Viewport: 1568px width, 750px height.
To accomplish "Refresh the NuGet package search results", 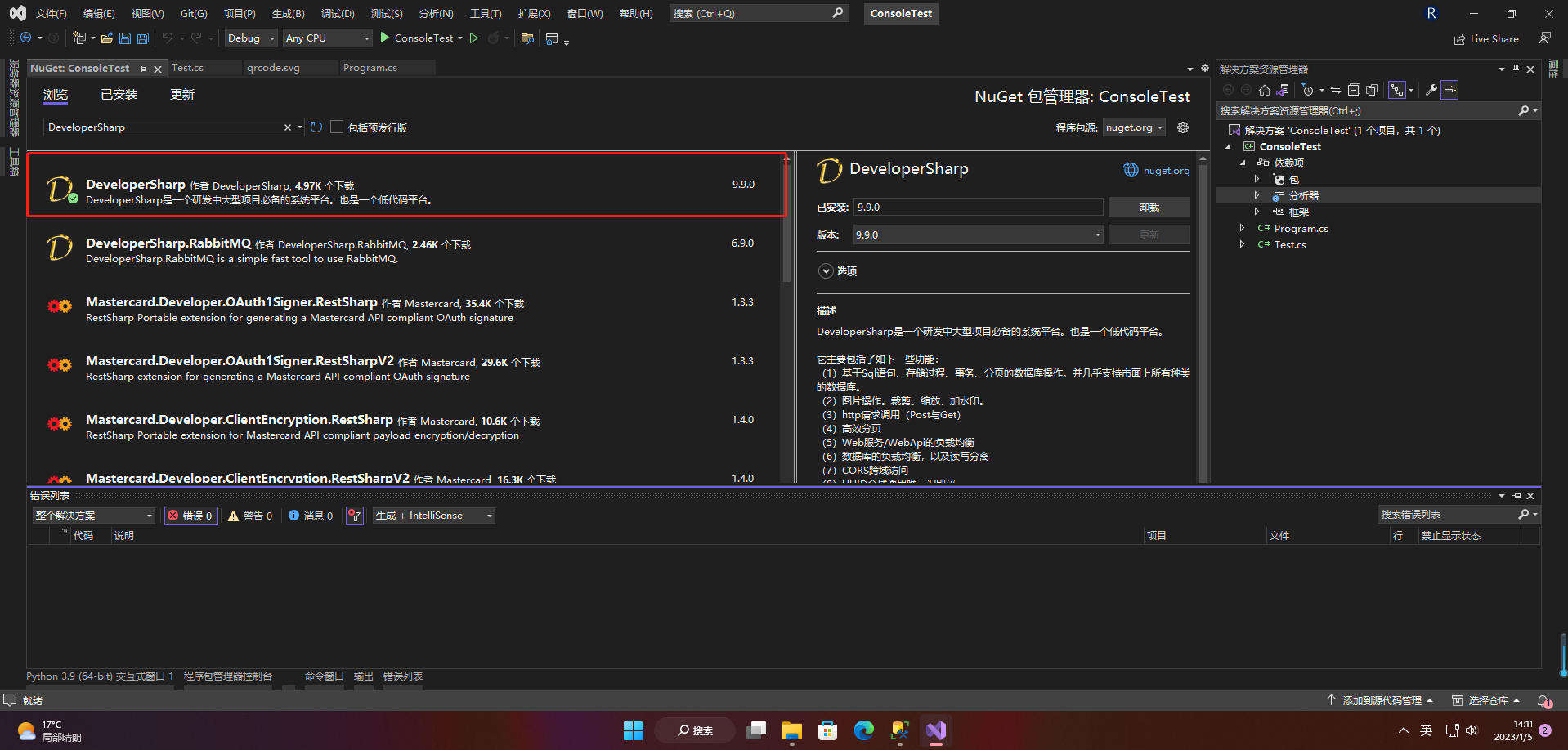I will click(x=316, y=127).
